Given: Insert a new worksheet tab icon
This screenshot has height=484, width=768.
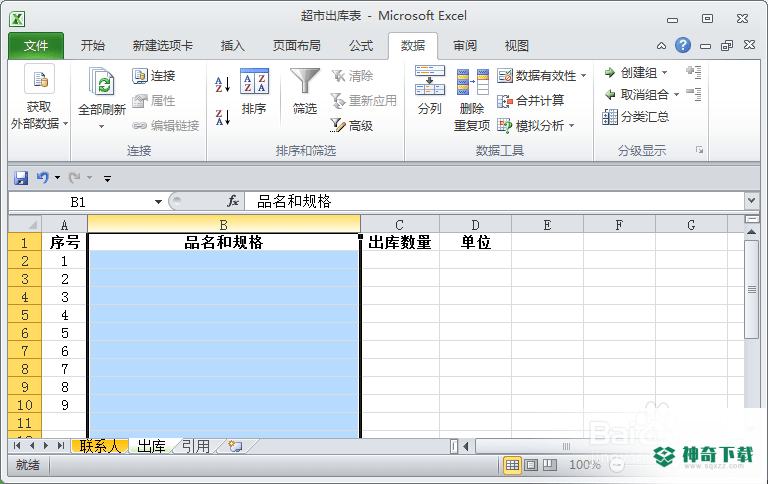Looking at the screenshot, I should pyautogui.click(x=236, y=446).
